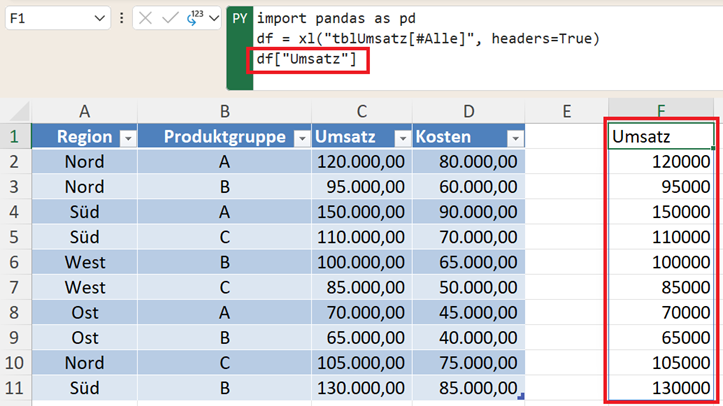The height and width of the screenshot is (406, 723).
Task: Click the Cancel (X) formula button
Action: pyautogui.click(x=146, y=19)
